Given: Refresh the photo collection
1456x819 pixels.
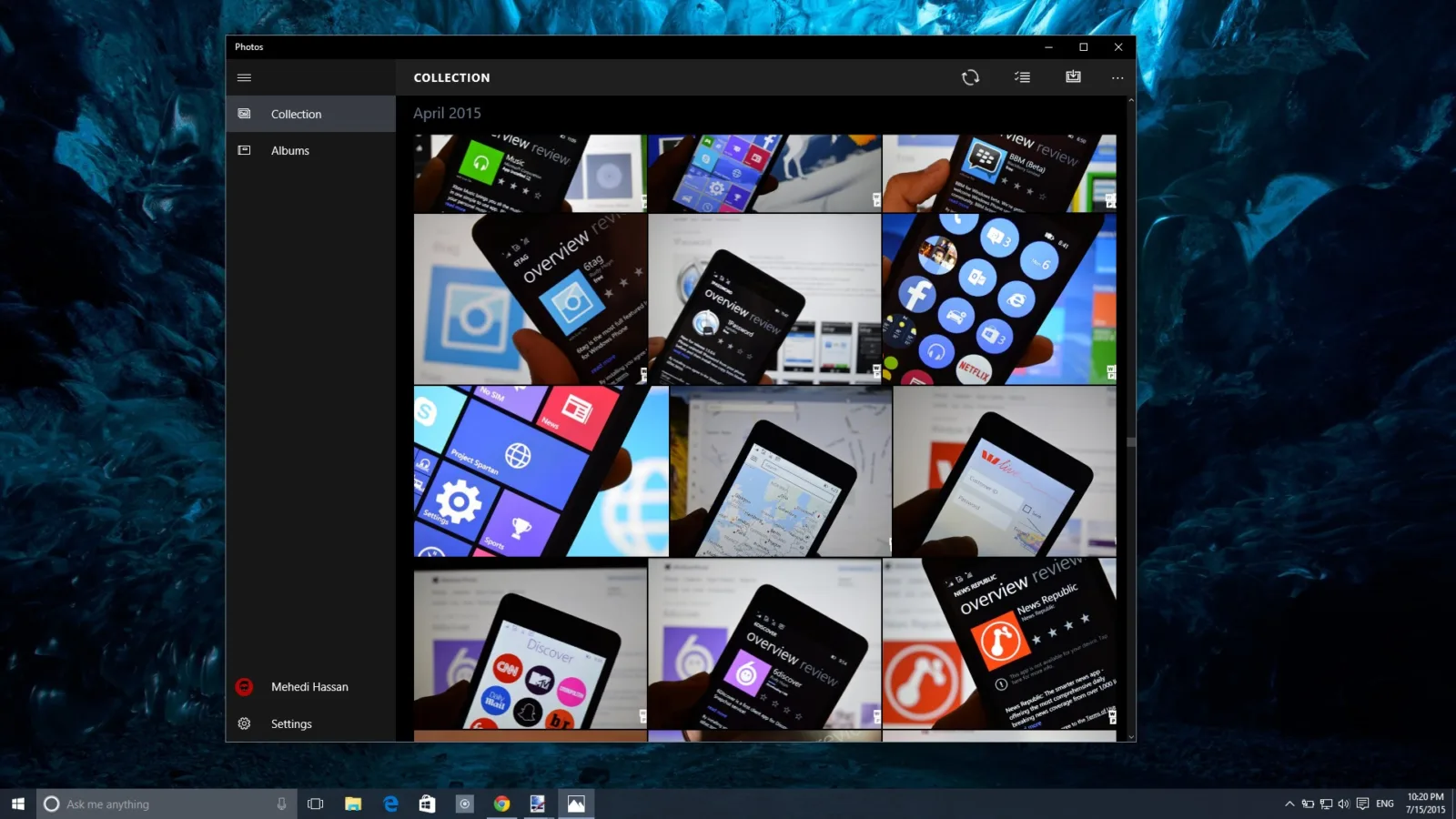Looking at the screenshot, I should 971,77.
